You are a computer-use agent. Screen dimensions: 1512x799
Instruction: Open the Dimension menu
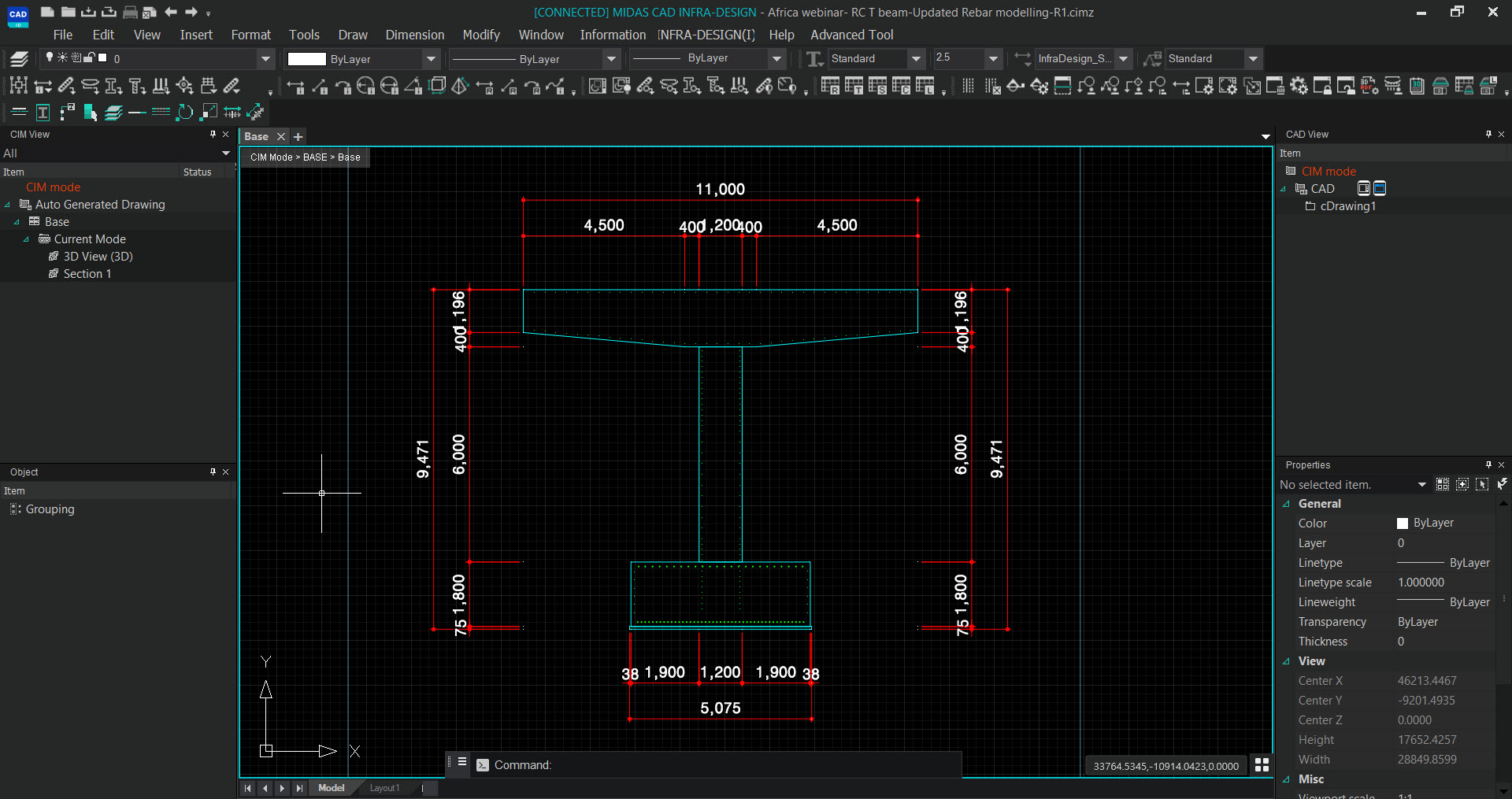[x=415, y=35]
